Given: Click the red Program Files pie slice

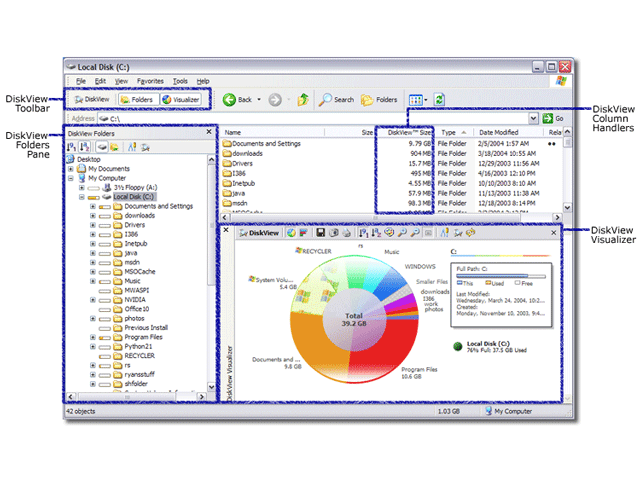Looking at the screenshot, I should (383, 351).
